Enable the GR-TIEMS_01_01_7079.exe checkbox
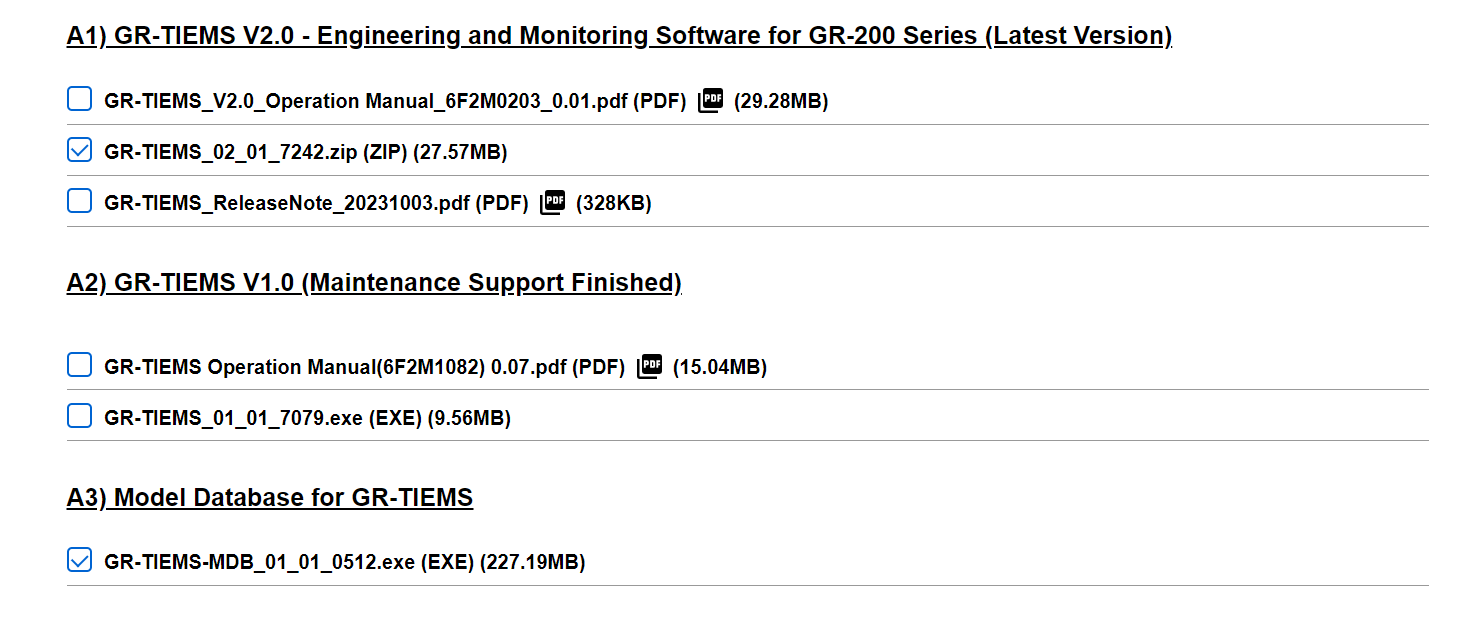 (79, 416)
